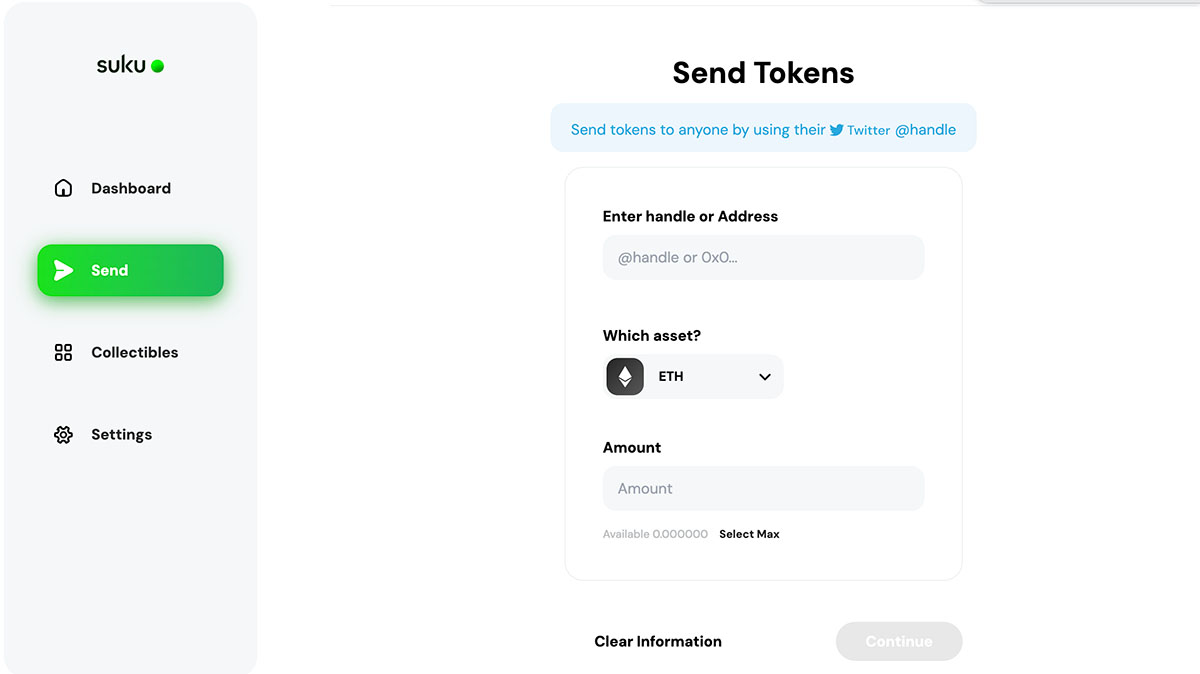Focus the Amount input field

click(x=763, y=488)
